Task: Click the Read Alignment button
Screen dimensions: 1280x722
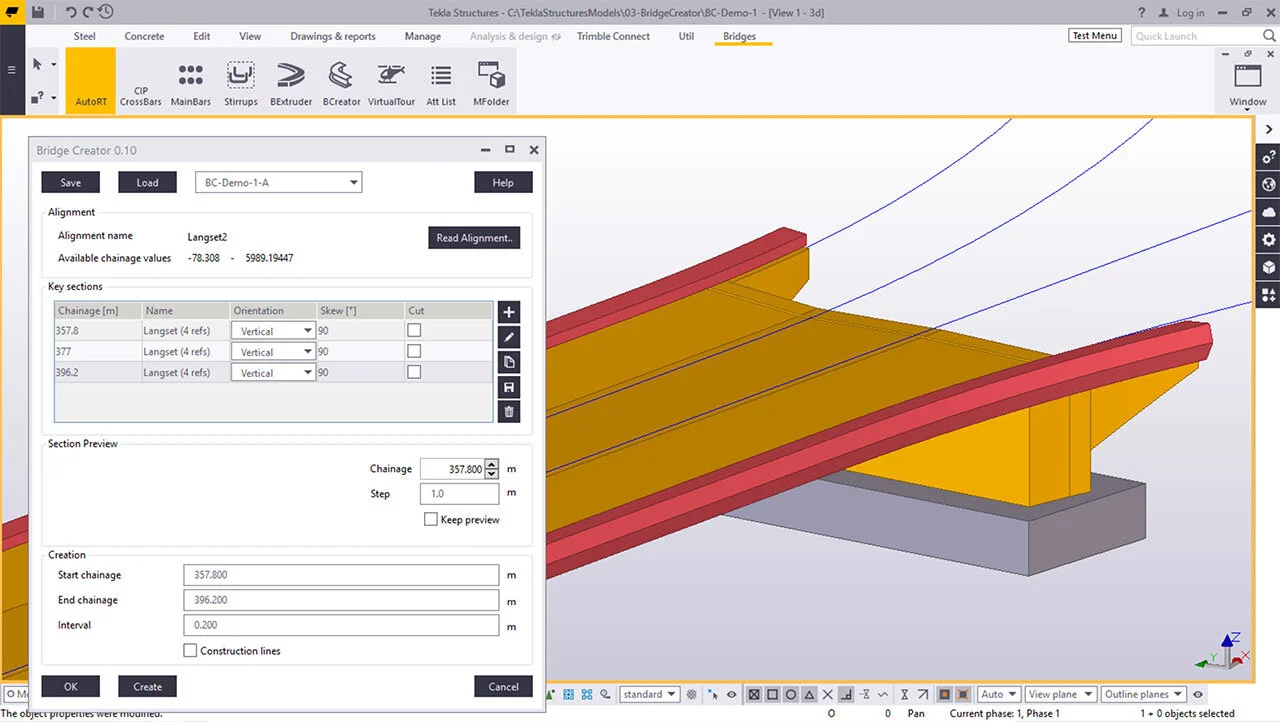Action: coord(474,238)
